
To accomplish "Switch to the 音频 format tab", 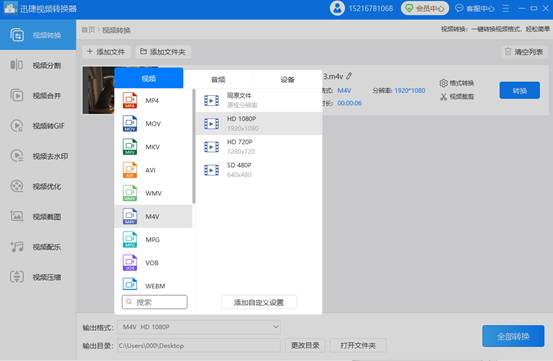I will click(218, 79).
